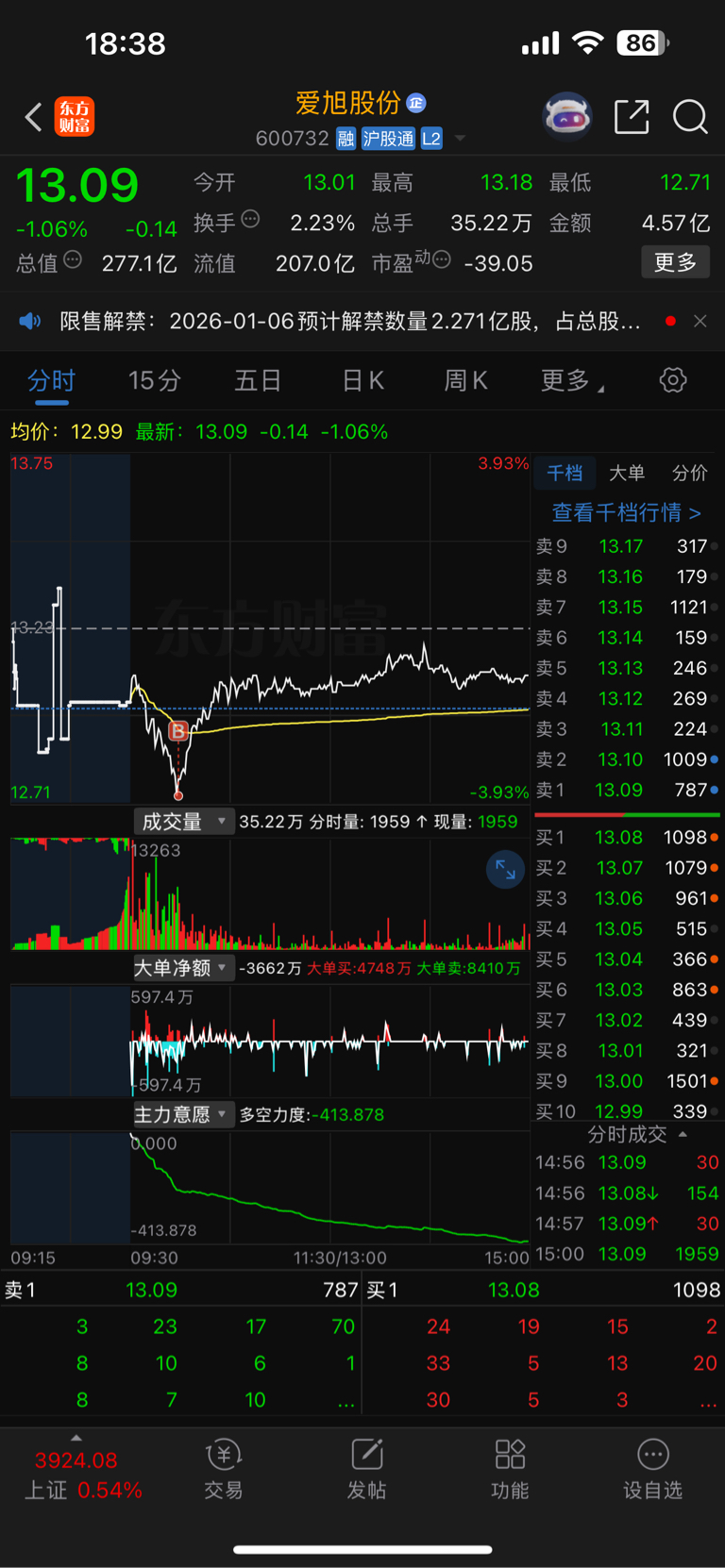725x1568 pixels.
Task: Open the 成交量 indicator dropdown
Action: 183,822
